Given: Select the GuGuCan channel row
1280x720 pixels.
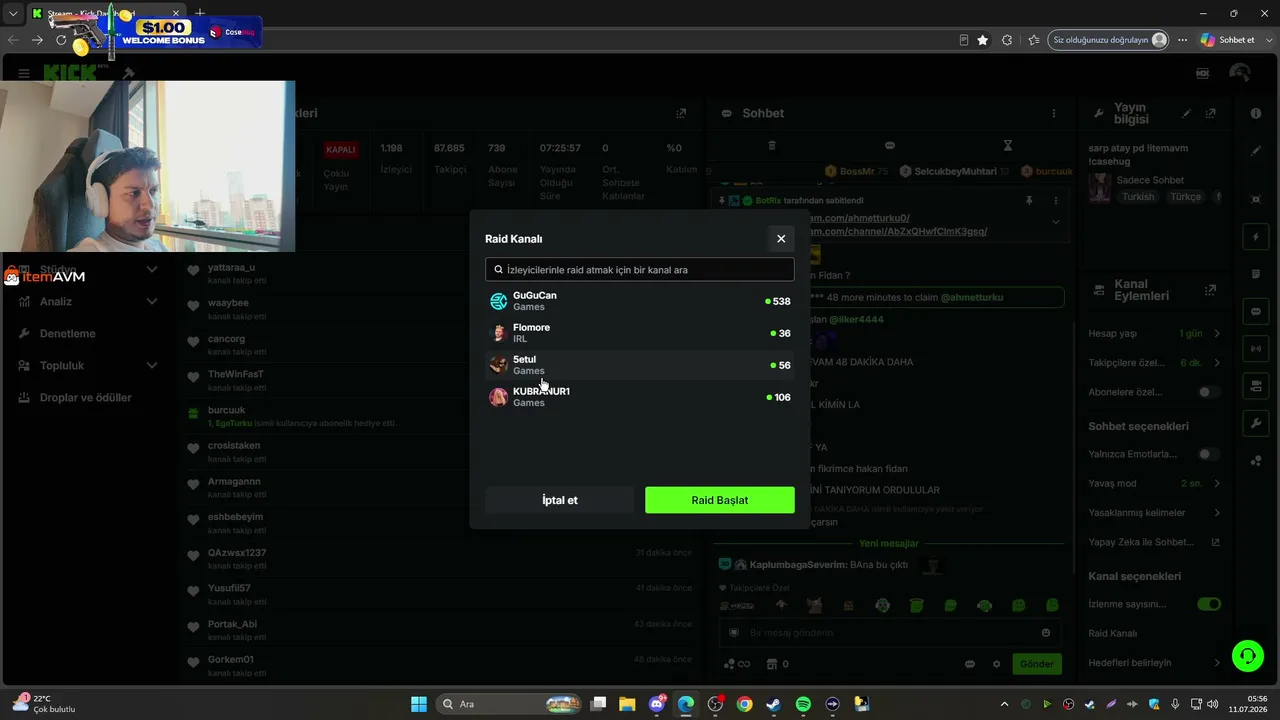Looking at the screenshot, I should [640, 301].
